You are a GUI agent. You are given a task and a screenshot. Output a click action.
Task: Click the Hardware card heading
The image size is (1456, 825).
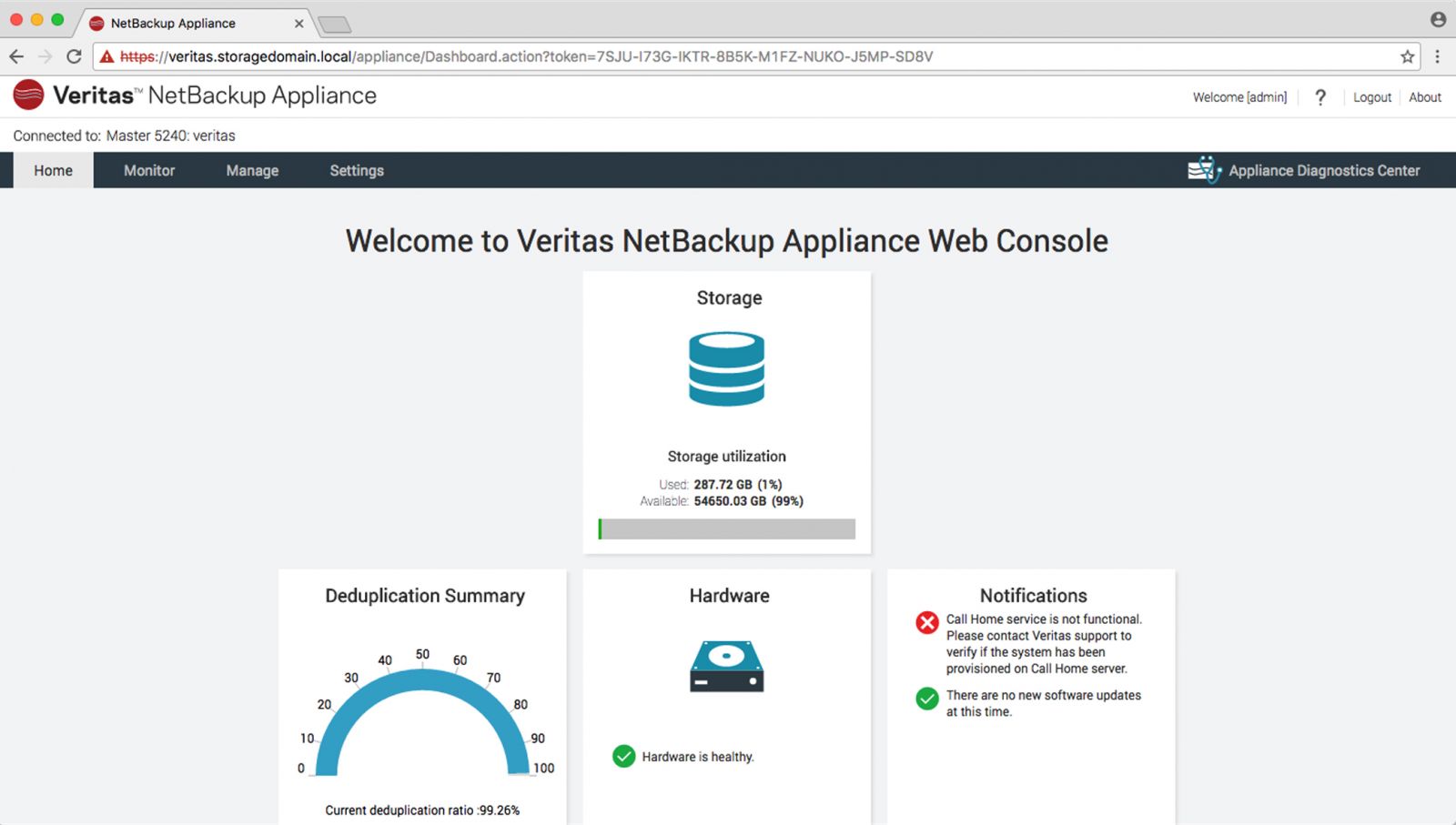[x=729, y=596]
